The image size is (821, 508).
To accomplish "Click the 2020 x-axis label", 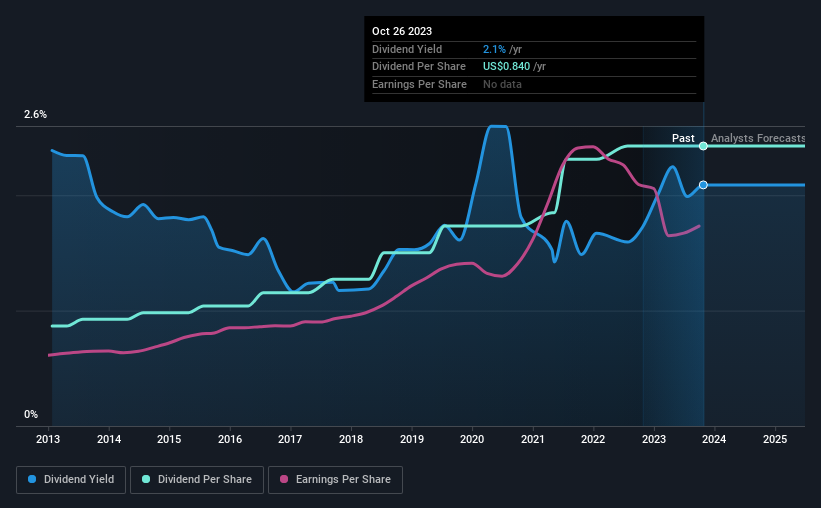I will pyautogui.click(x=472, y=439).
